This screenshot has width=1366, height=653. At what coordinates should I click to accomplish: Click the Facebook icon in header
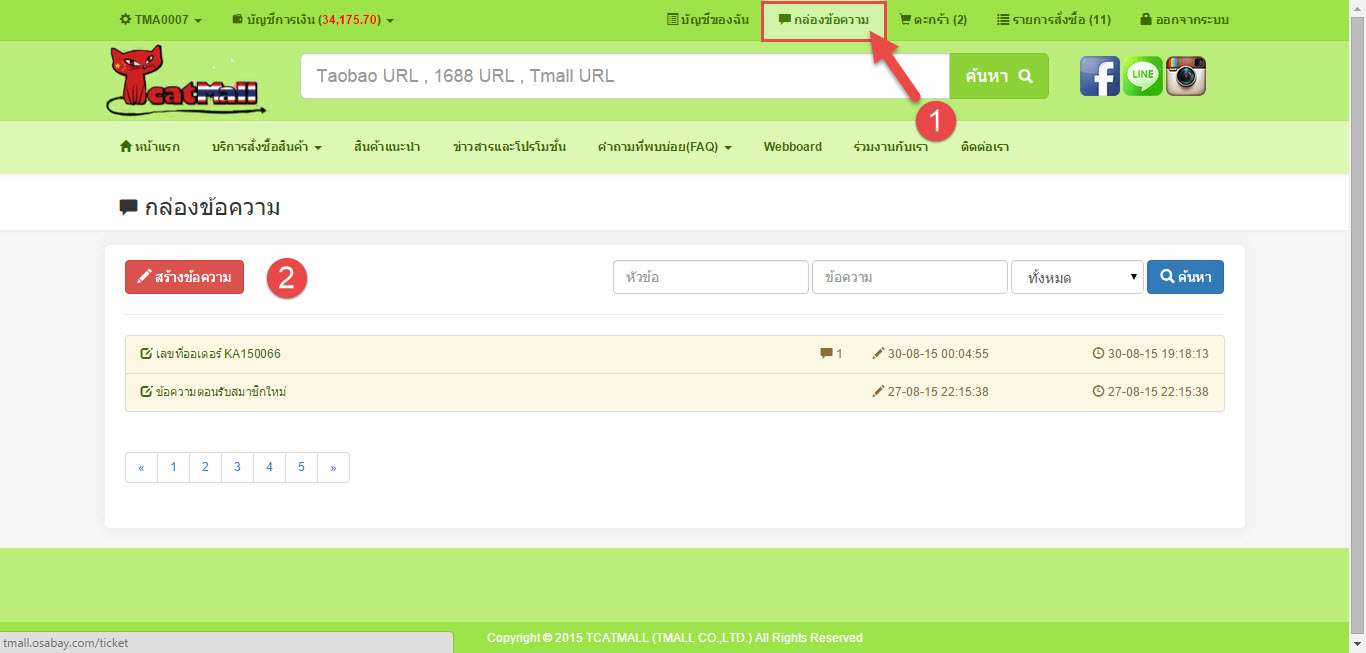(x=1099, y=76)
